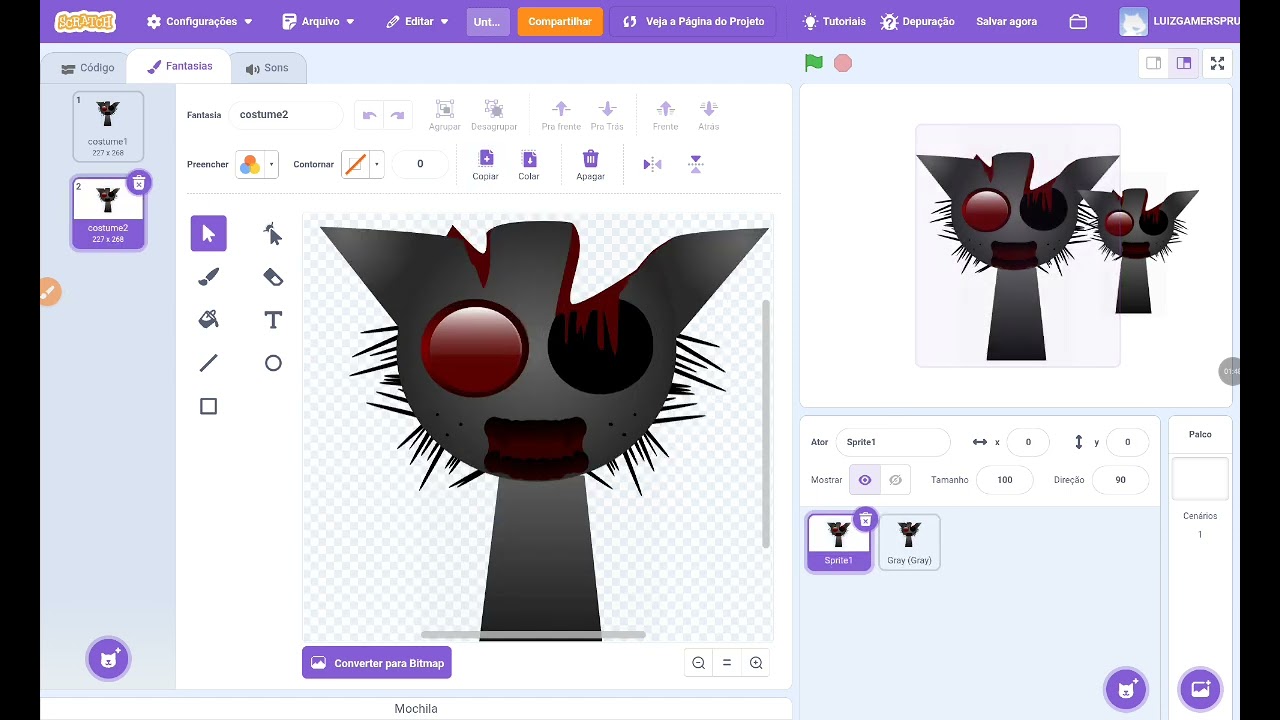Screen dimensions: 1280x720
Task: Click the Apagar trash icon
Action: (591, 165)
